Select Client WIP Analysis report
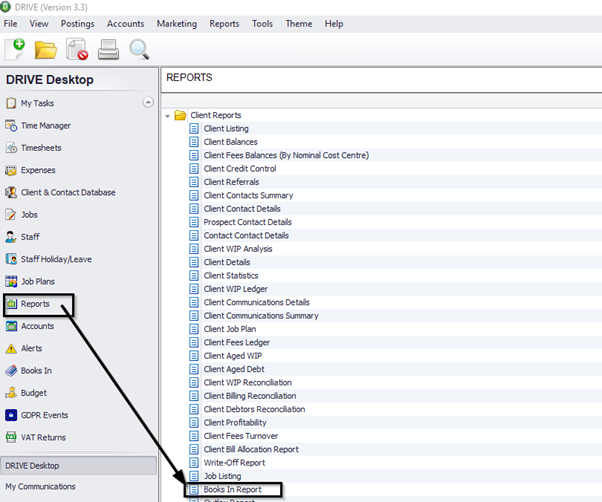The width and height of the screenshot is (602, 502). (x=238, y=249)
